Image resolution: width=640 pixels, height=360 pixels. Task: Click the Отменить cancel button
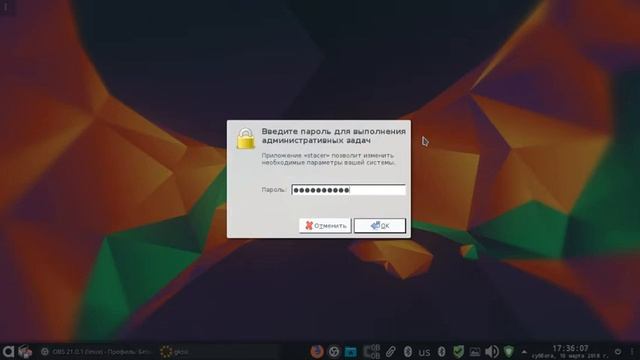pos(325,225)
